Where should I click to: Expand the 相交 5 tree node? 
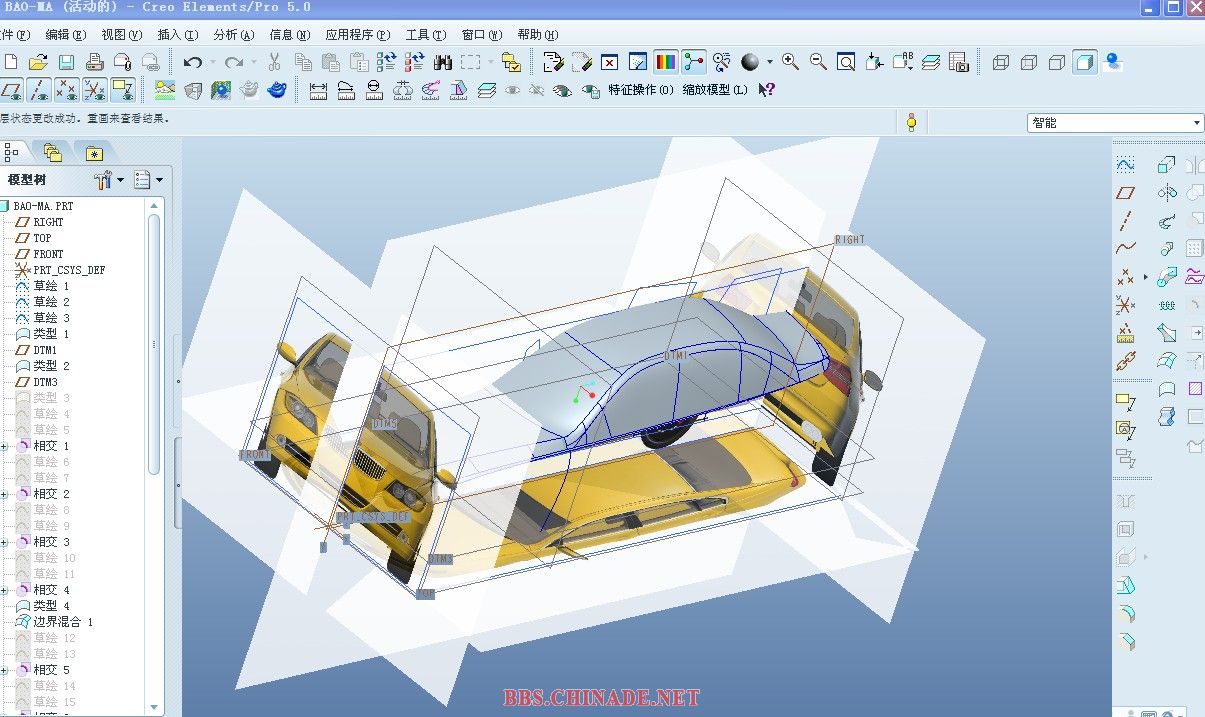(x=5, y=670)
